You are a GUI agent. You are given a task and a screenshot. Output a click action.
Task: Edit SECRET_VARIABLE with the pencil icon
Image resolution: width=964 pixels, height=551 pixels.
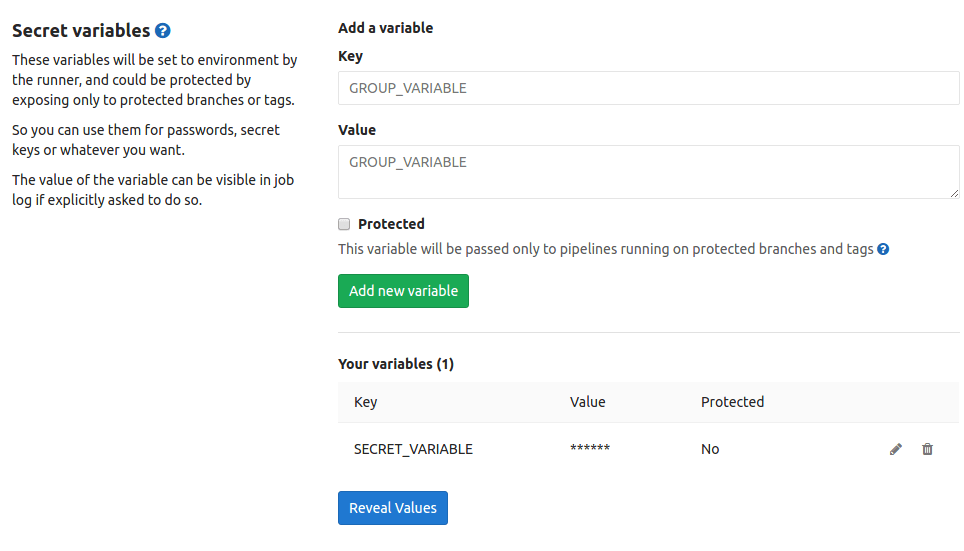(896, 449)
